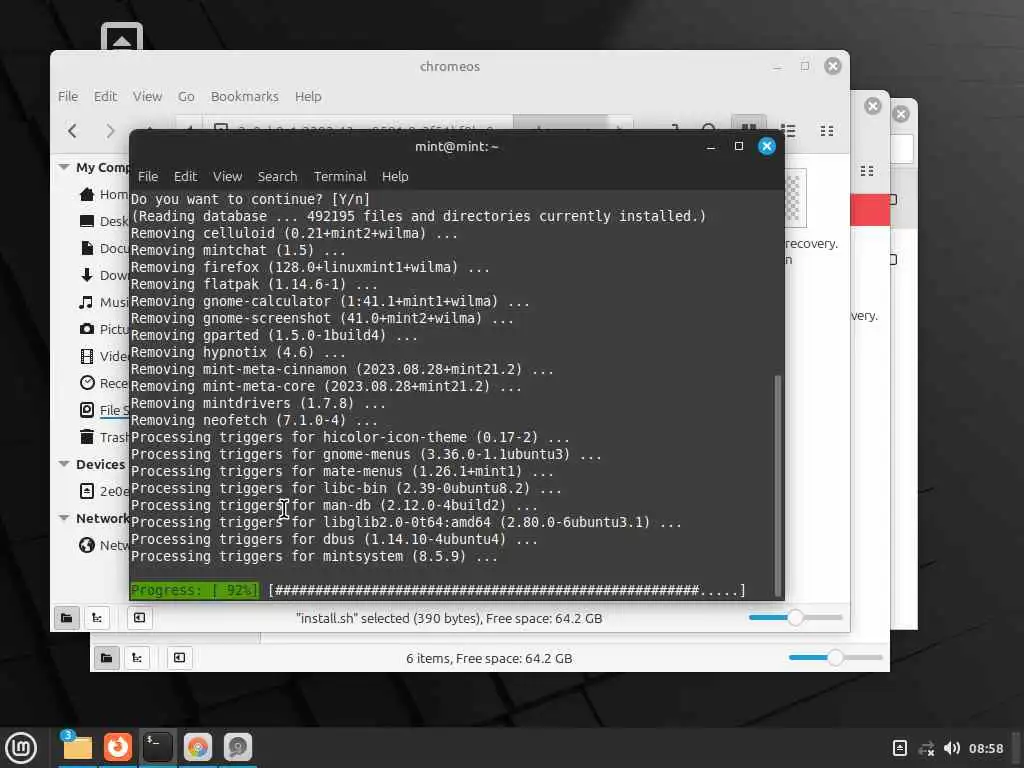Image resolution: width=1024 pixels, height=768 pixels.
Task: Click the file manager launcher with badge 3
Action: pos(77,747)
